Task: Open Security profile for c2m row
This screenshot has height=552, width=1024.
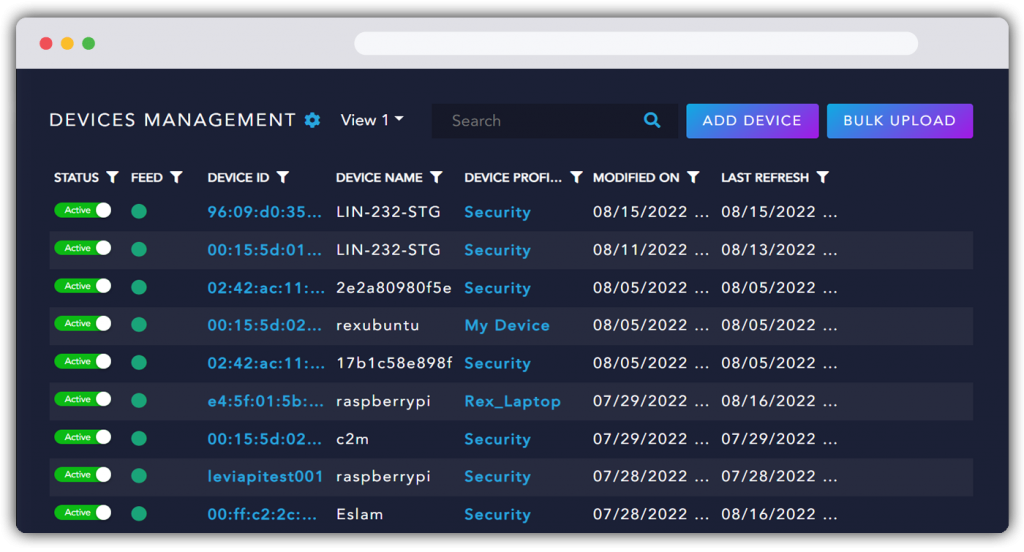Action: [498, 439]
